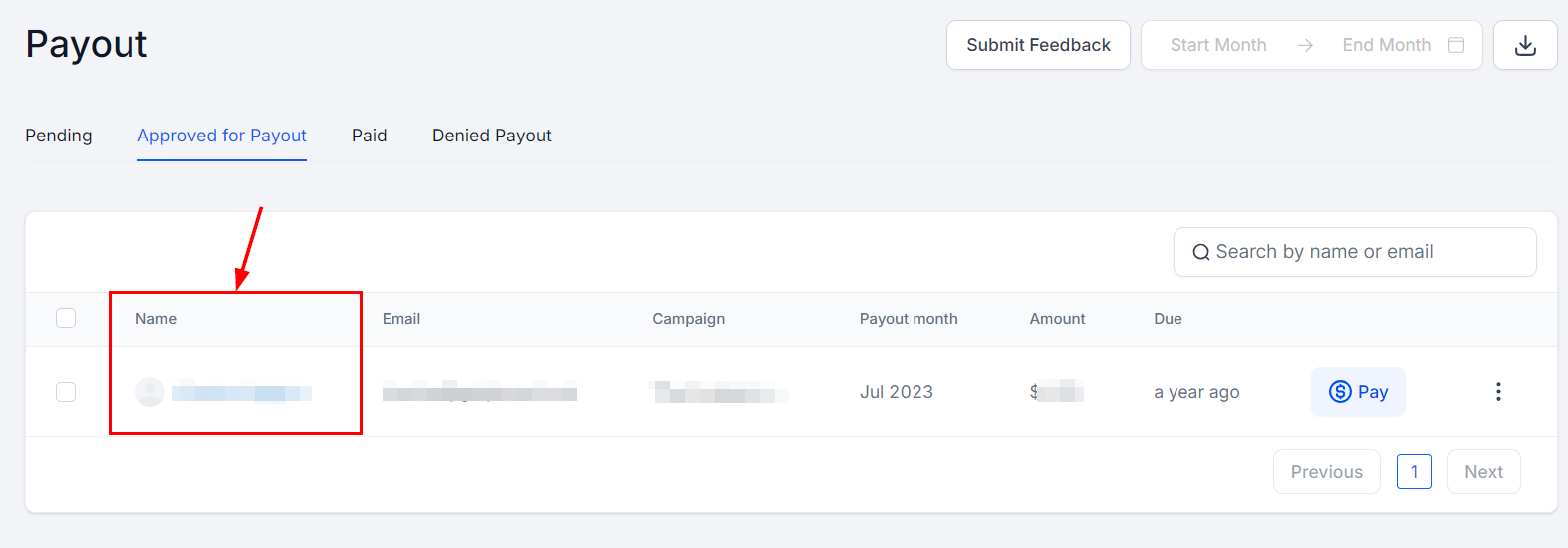1568x548 pixels.
Task: Click the affiliate avatar in Name column
Action: pyautogui.click(x=150, y=392)
